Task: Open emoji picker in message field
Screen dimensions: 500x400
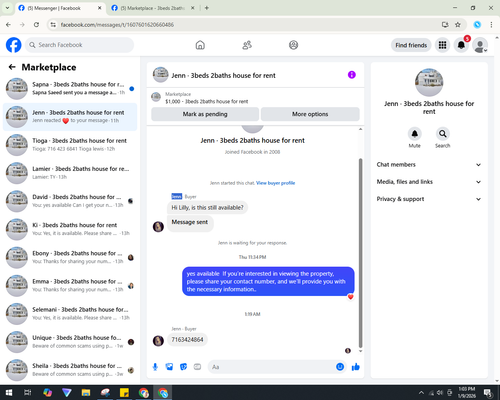Action: (340, 367)
